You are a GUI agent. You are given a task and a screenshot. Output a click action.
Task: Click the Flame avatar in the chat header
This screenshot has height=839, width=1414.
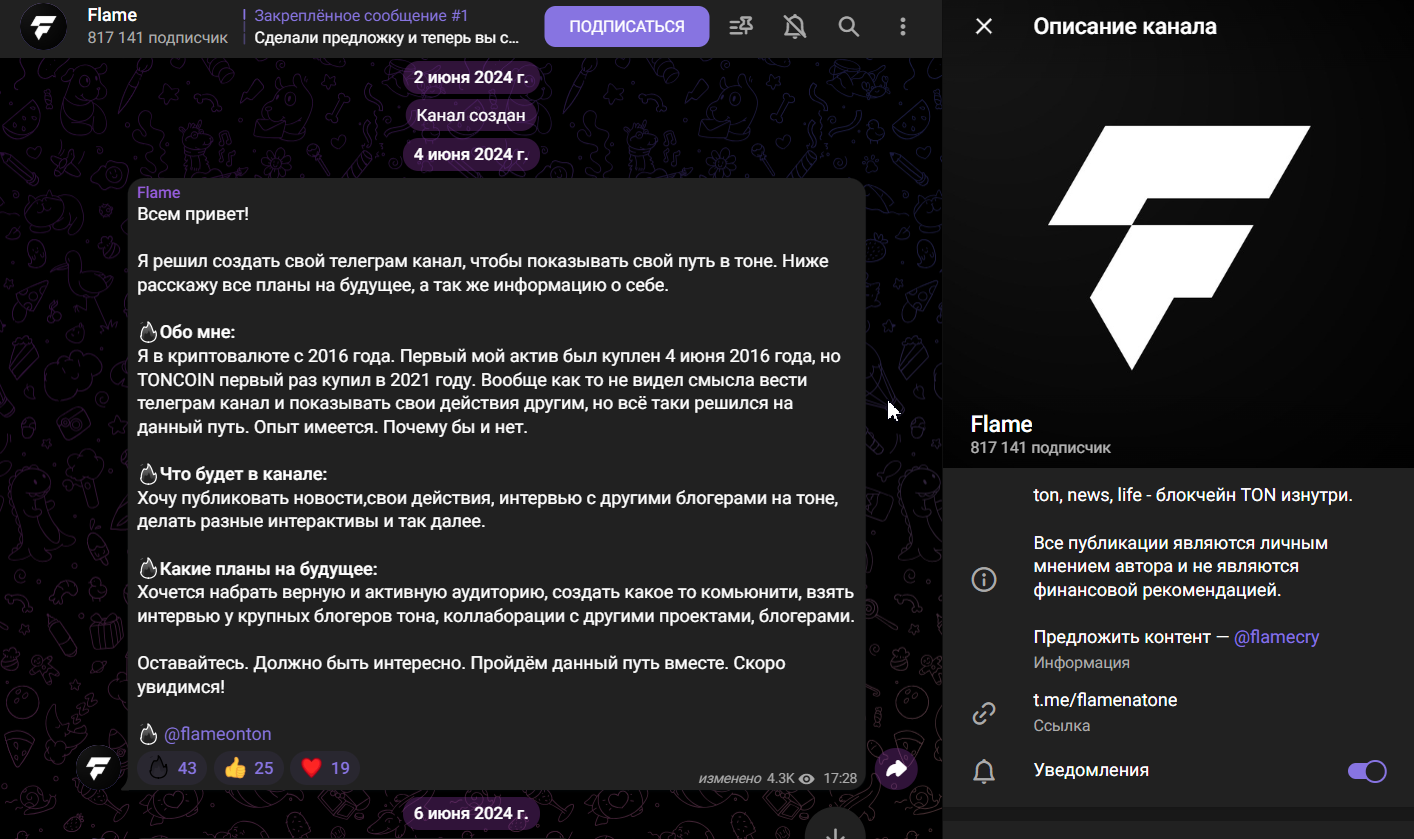click(44, 27)
